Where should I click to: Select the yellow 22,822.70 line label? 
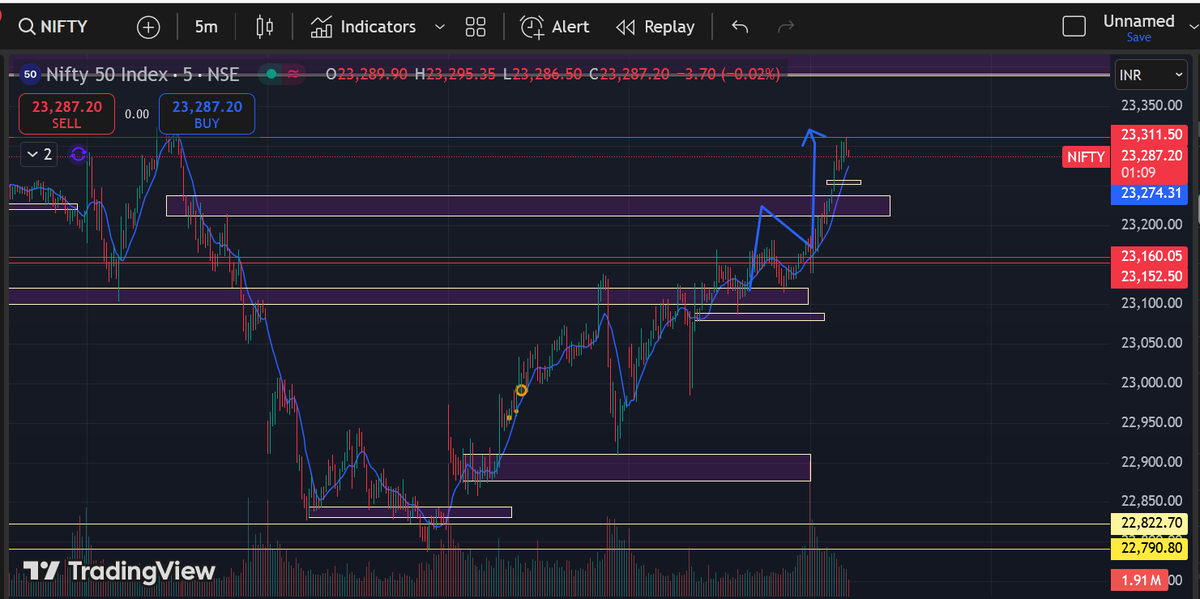[1151, 523]
